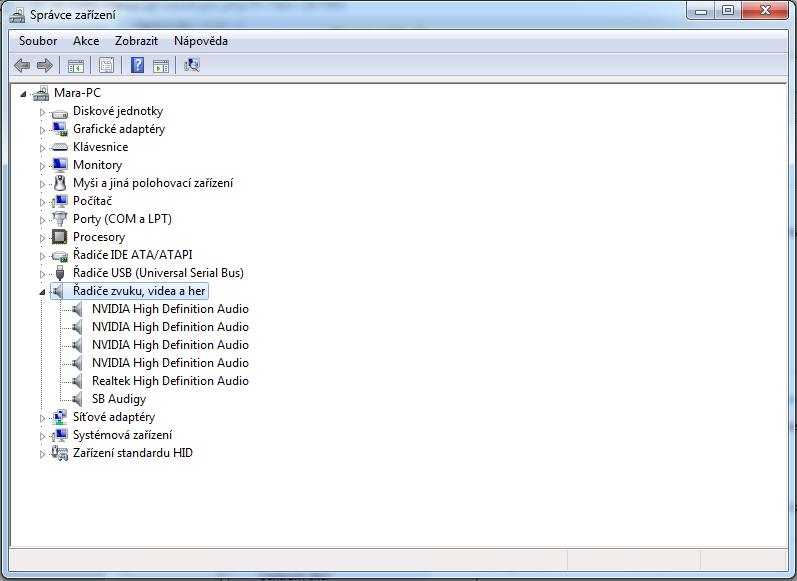The height and width of the screenshot is (581, 797).
Task: Select the Grafické adaptéry label
Action: tap(119, 129)
